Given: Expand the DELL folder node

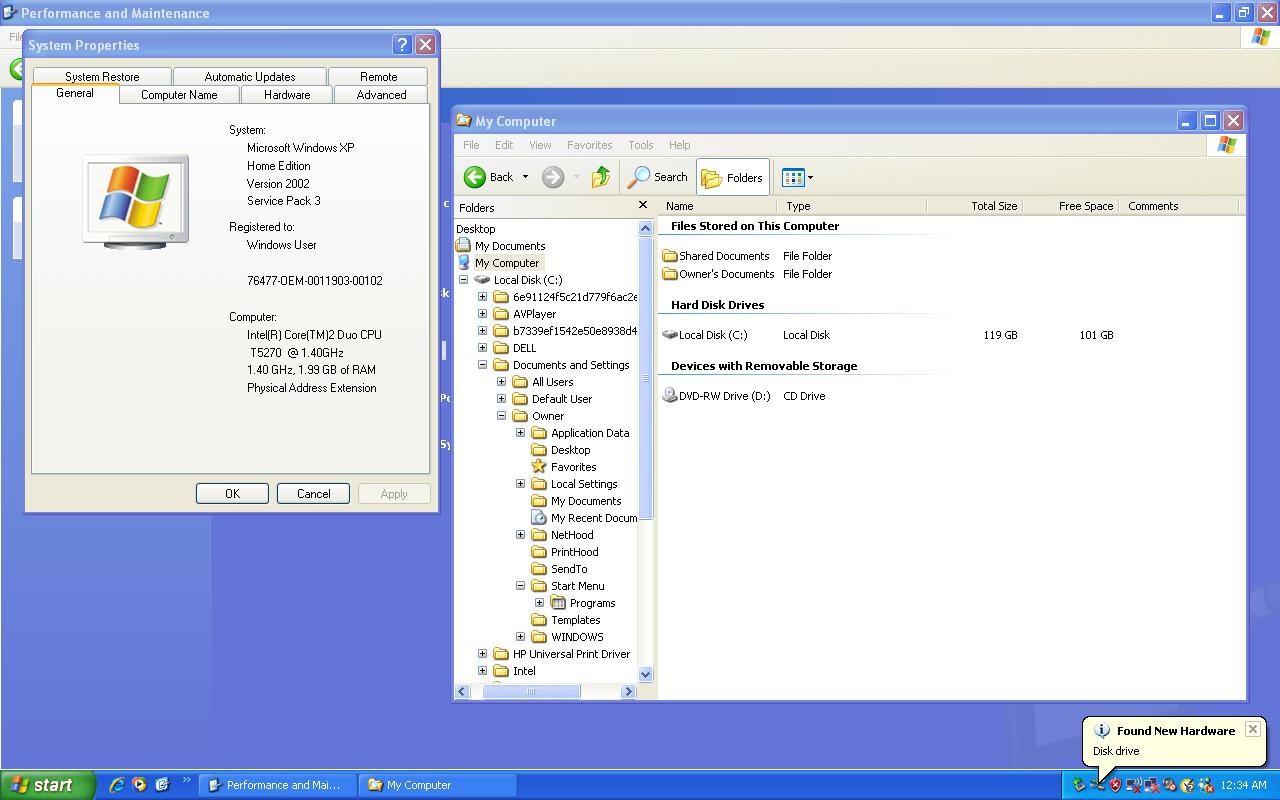Looking at the screenshot, I should pyautogui.click(x=482, y=348).
